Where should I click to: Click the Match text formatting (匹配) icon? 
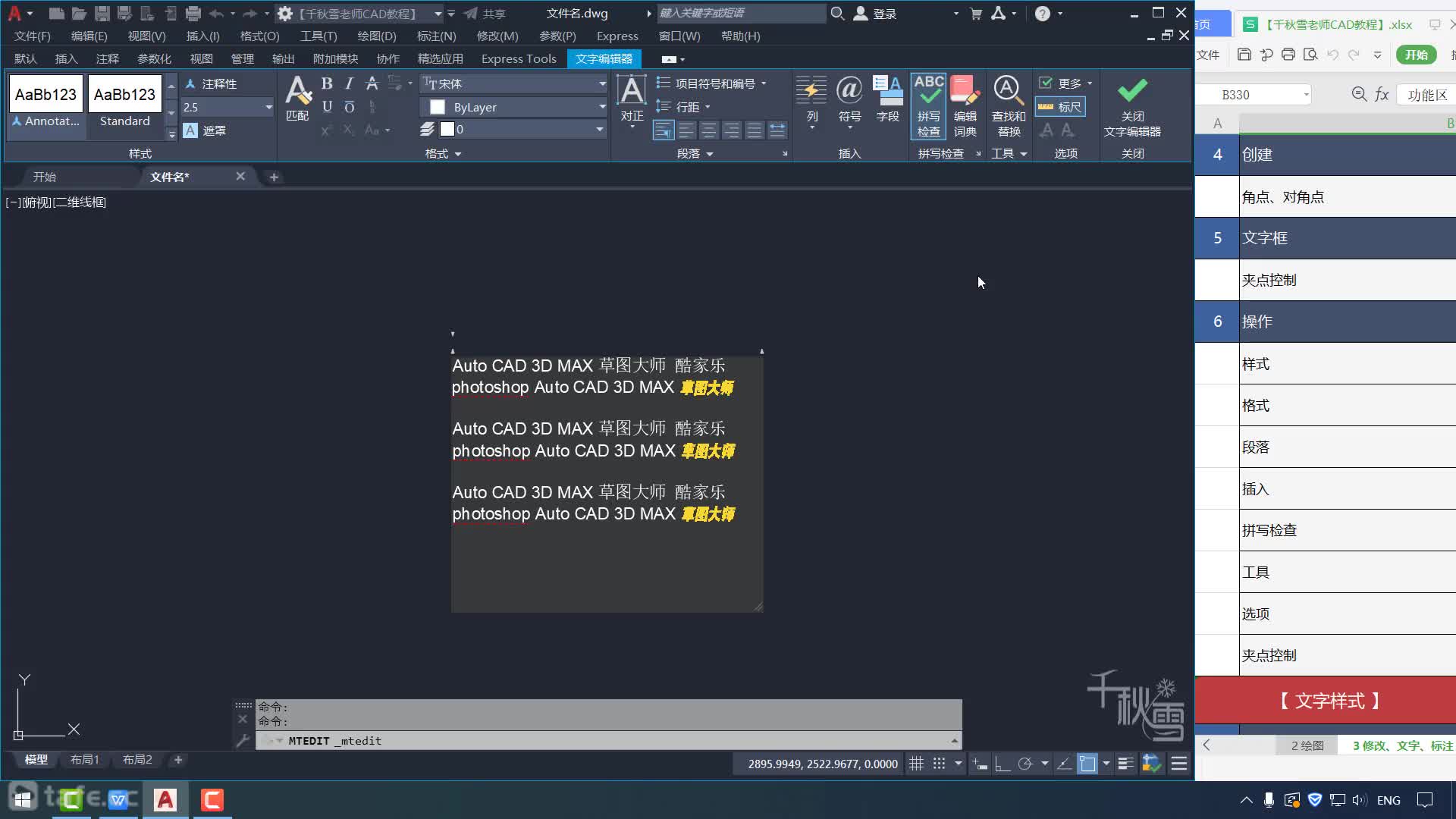[297, 99]
